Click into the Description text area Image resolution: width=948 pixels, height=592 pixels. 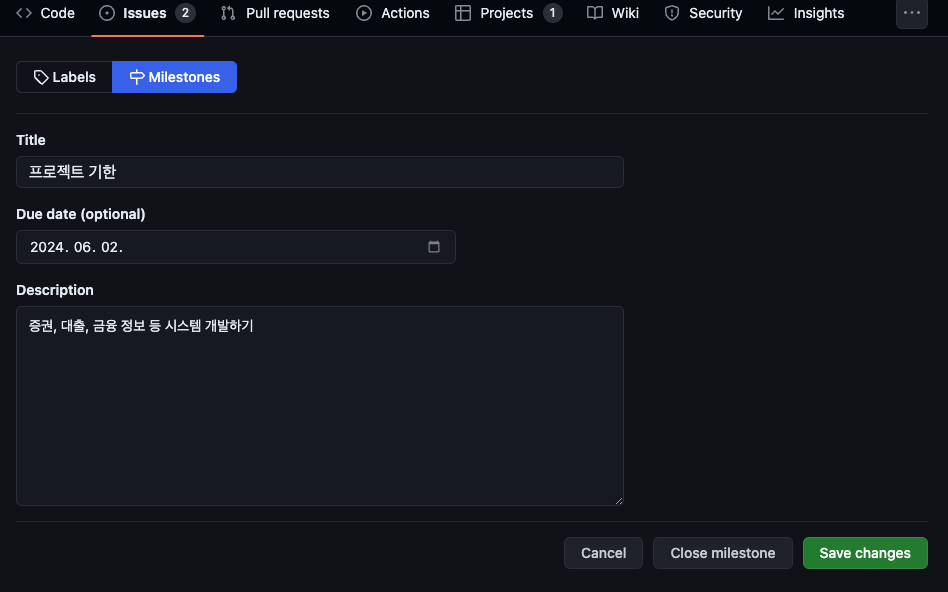(320, 406)
